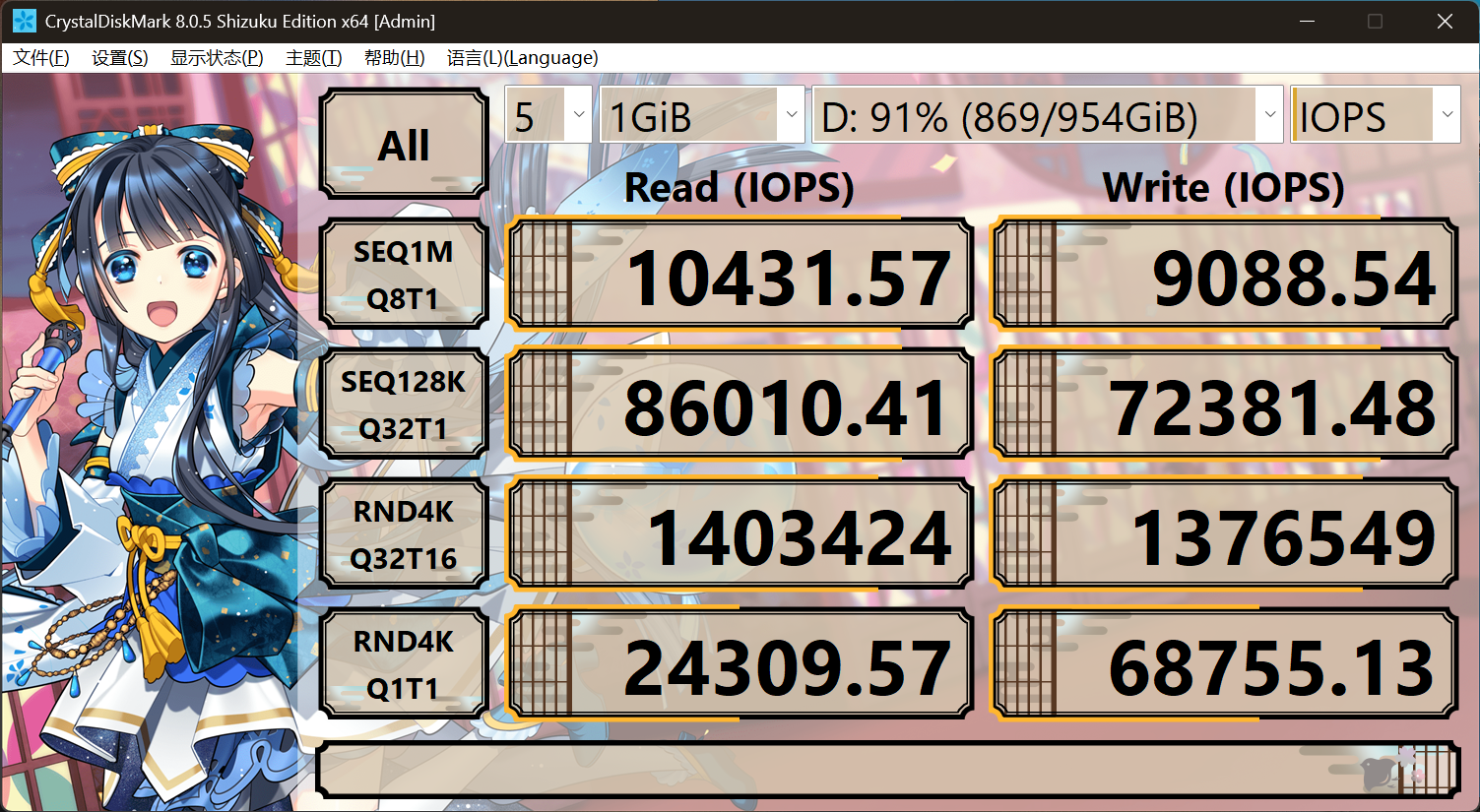Screen dimensions: 1480x812
Task: Select the RND4K Q32T16 read value 1403424
Action: coord(740,534)
